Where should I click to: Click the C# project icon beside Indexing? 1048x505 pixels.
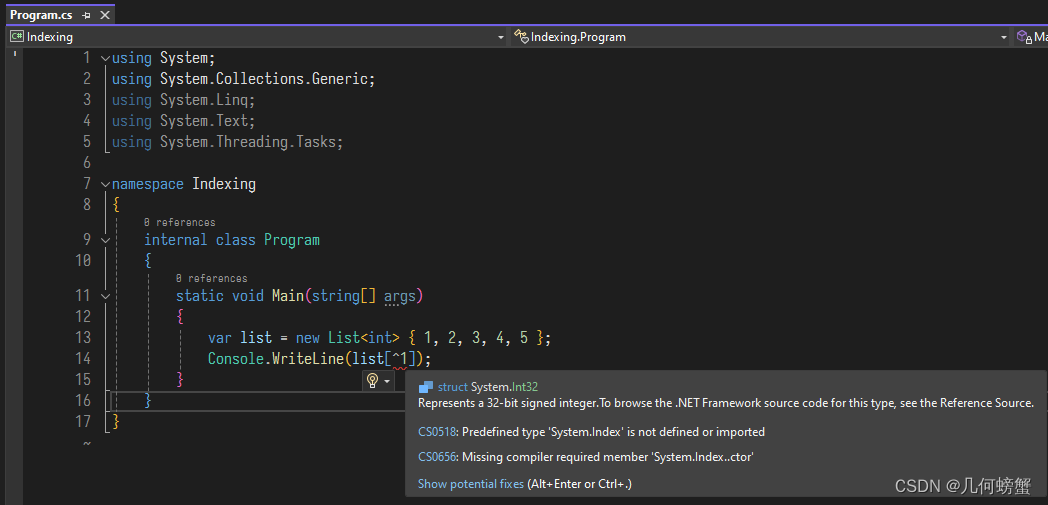click(x=17, y=37)
